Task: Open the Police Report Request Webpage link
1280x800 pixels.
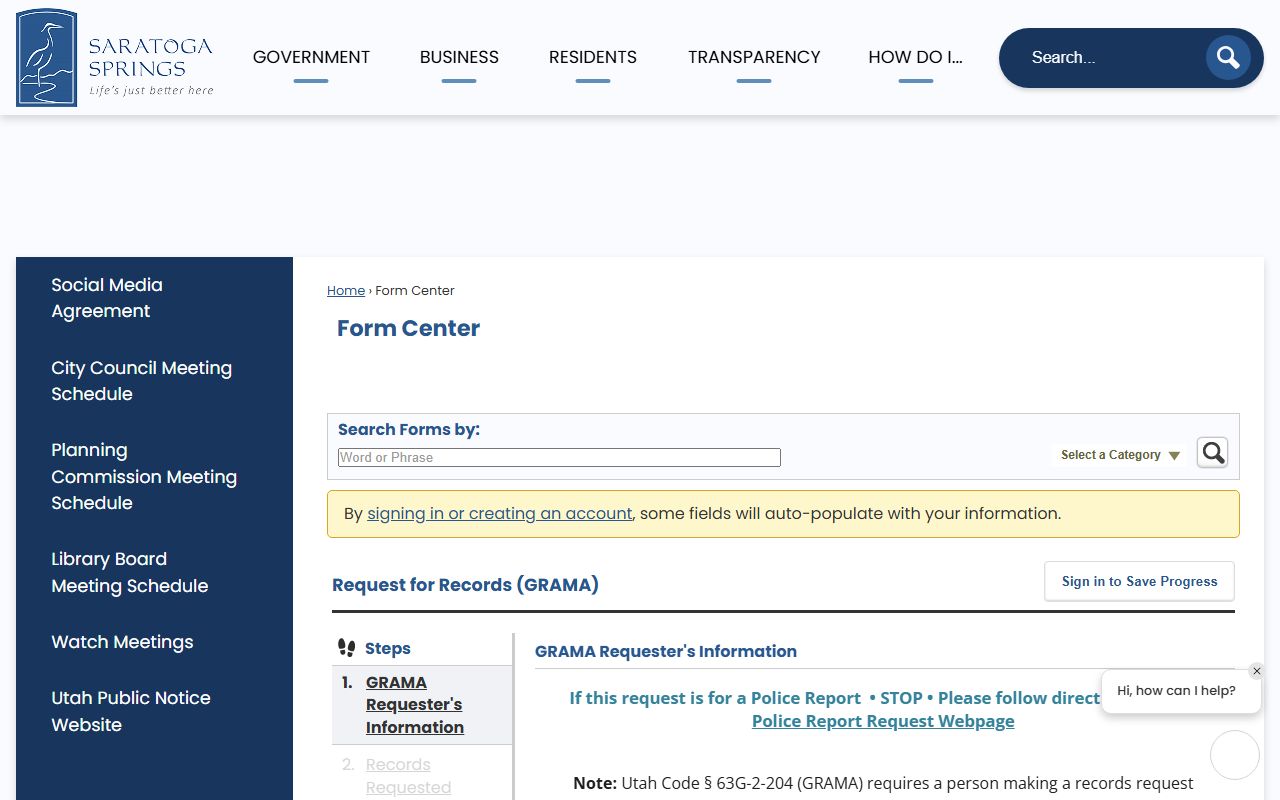Action: point(883,721)
